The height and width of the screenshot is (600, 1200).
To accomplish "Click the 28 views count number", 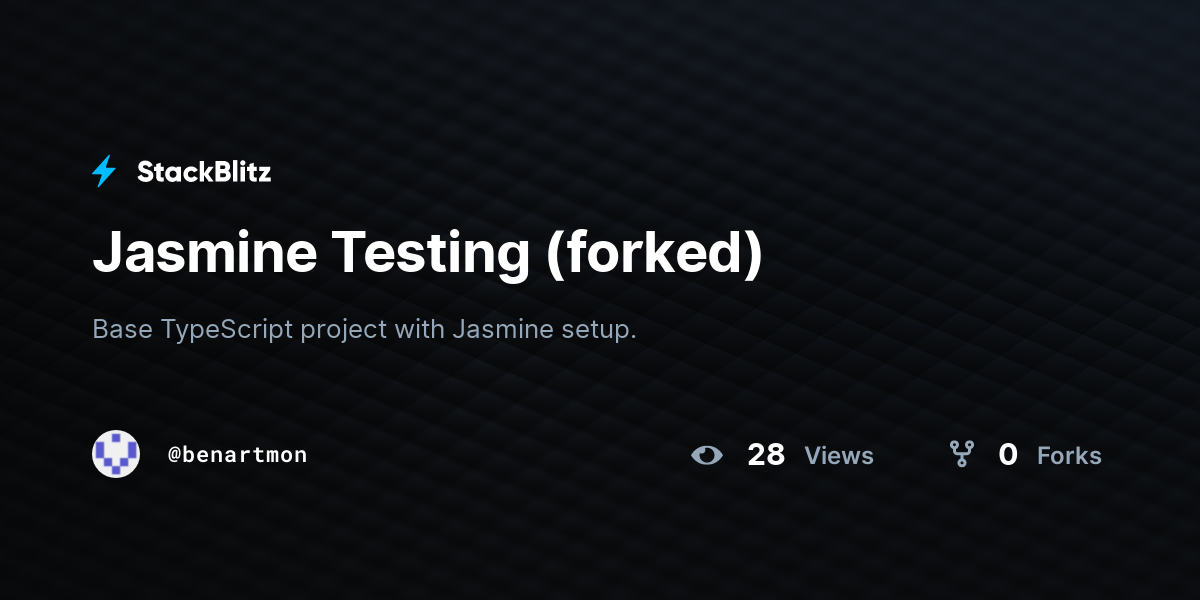I will [x=766, y=455].
